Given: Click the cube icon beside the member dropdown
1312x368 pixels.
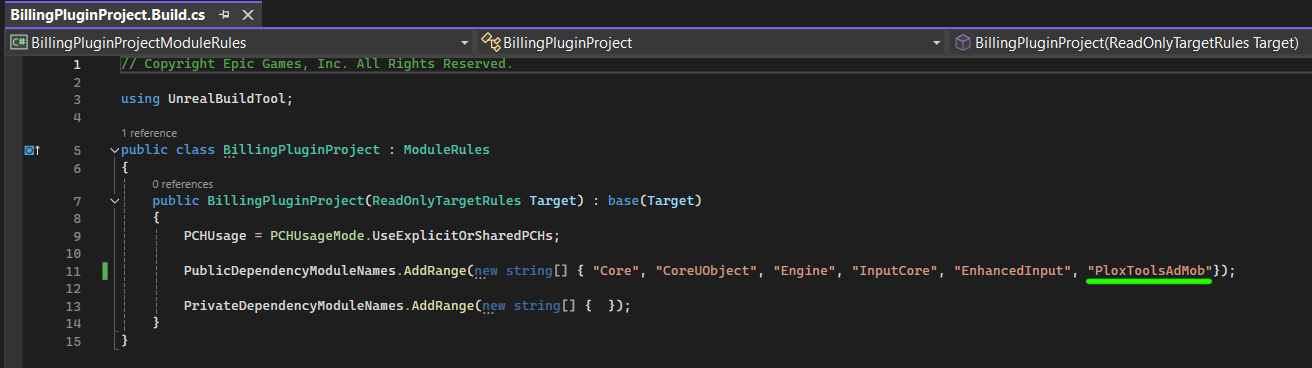Looking at the screenshot, I should pos(962,43).
